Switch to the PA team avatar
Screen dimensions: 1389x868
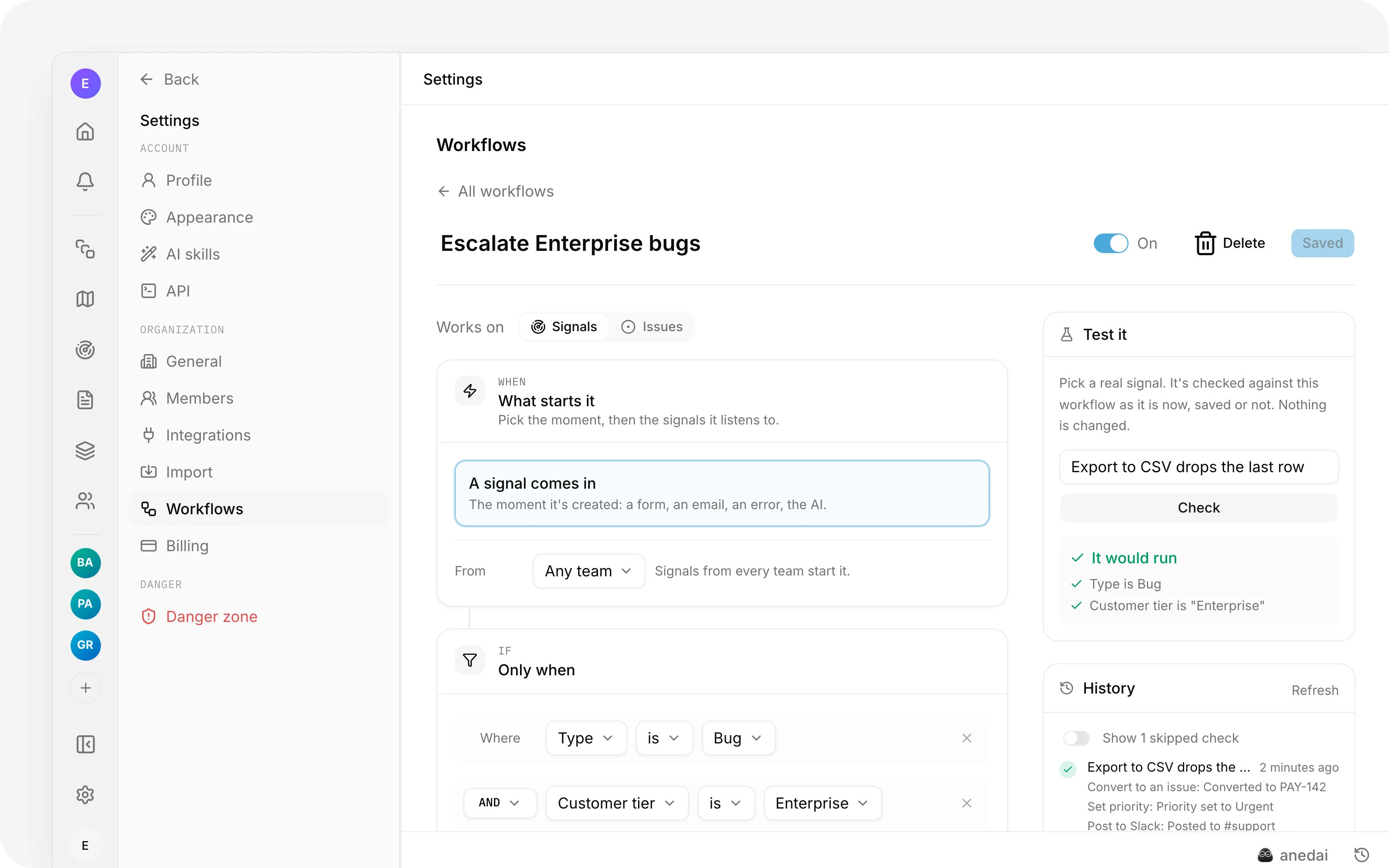tap(86, 604)
